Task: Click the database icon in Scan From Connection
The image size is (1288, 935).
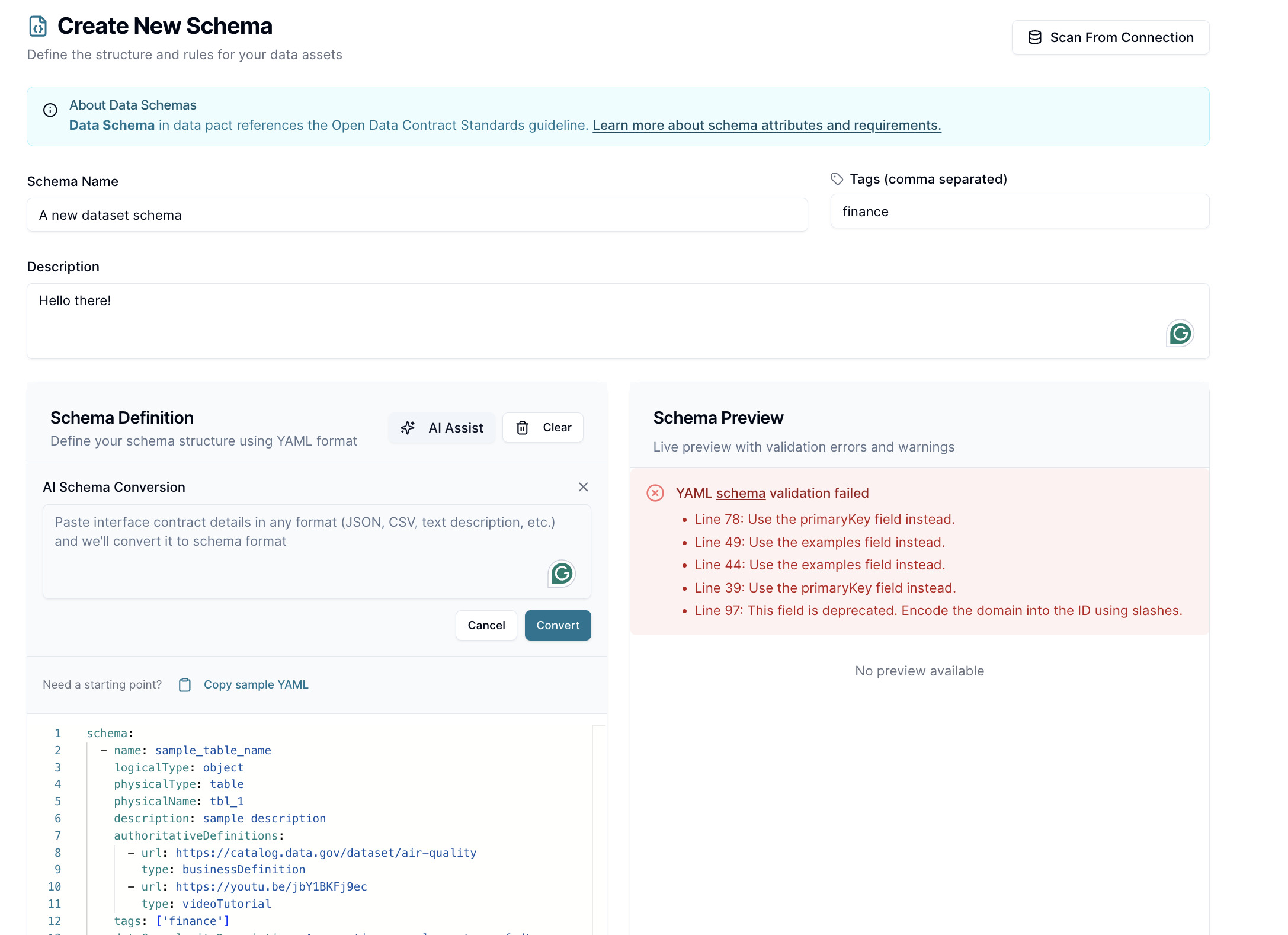Action: pyautogui.click(x=1034, y=37)
